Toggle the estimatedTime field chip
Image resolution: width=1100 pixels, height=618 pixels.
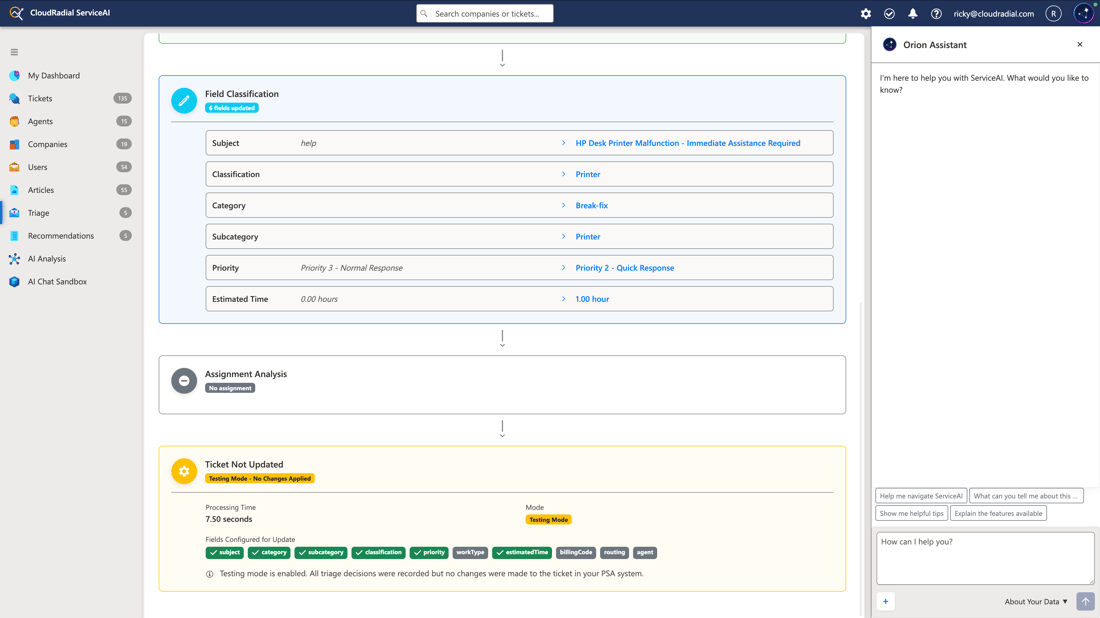click(521, 552)
